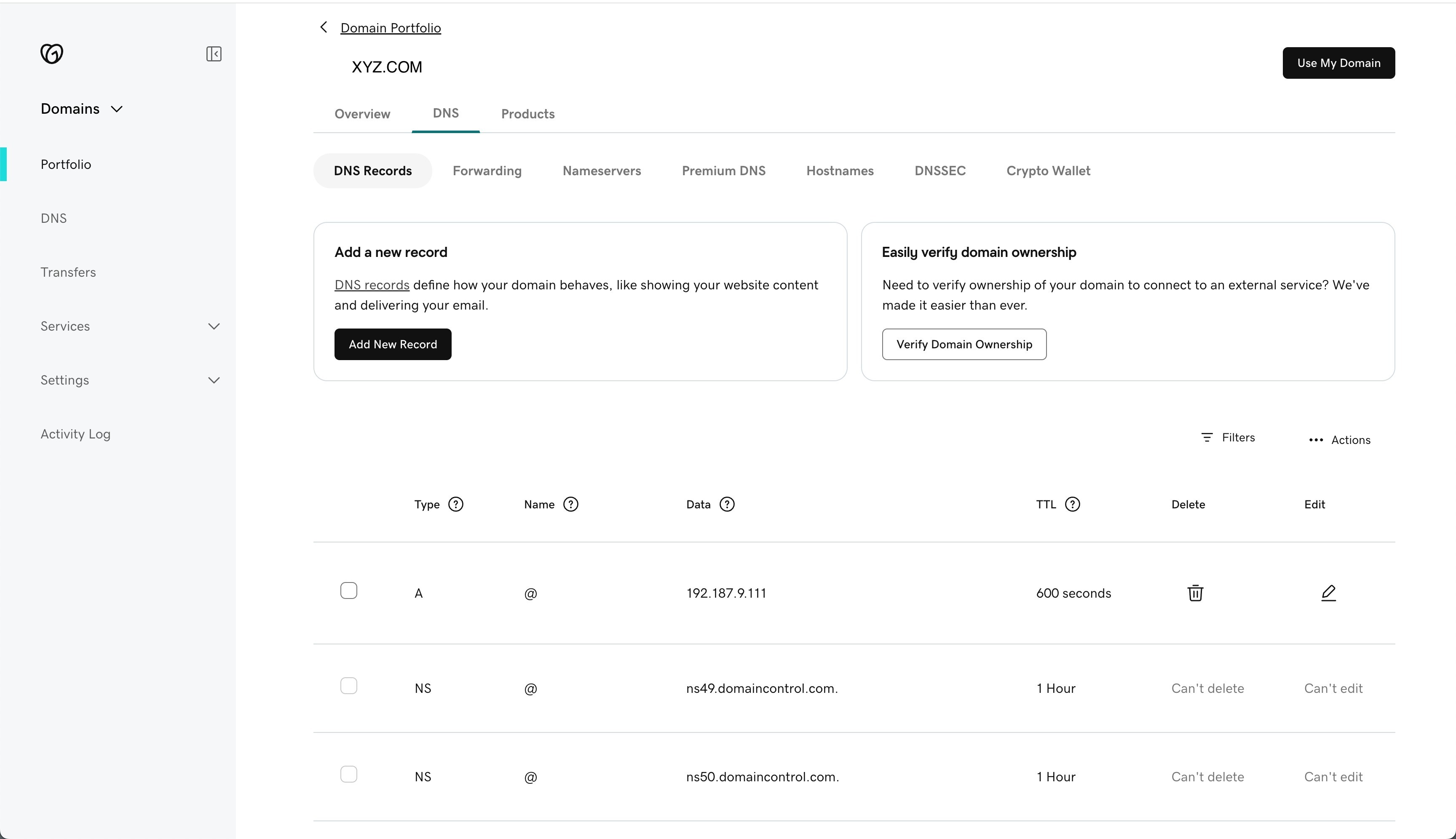This screenshot has height=839, width=1456.
Task: Open the Overview tab
Action: point(362,114)
